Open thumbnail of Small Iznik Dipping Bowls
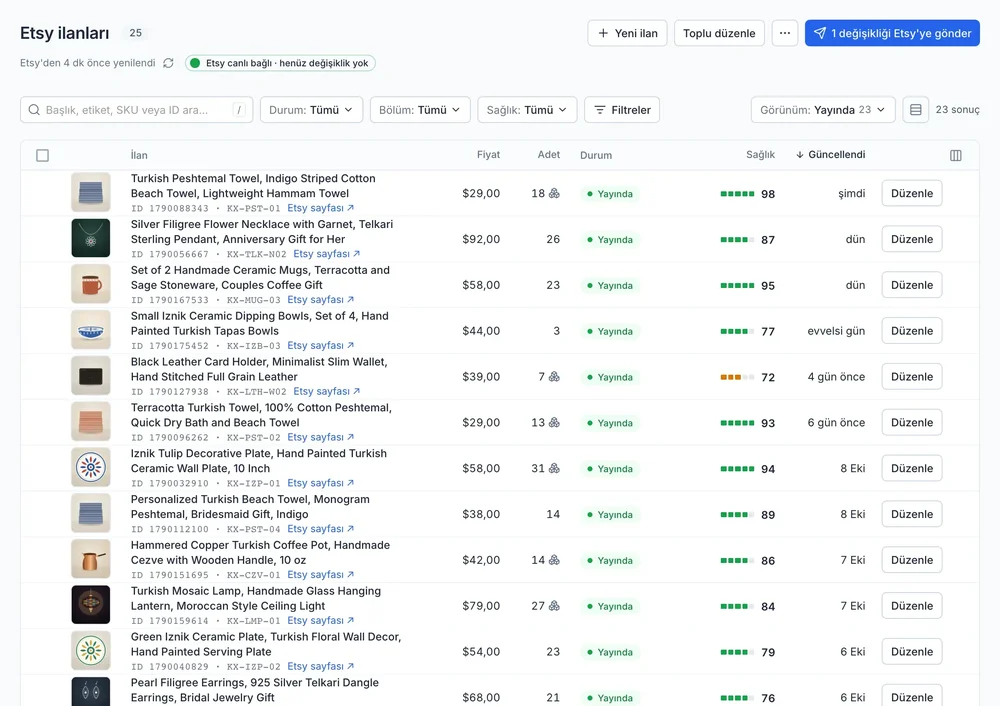 (91, 330)
